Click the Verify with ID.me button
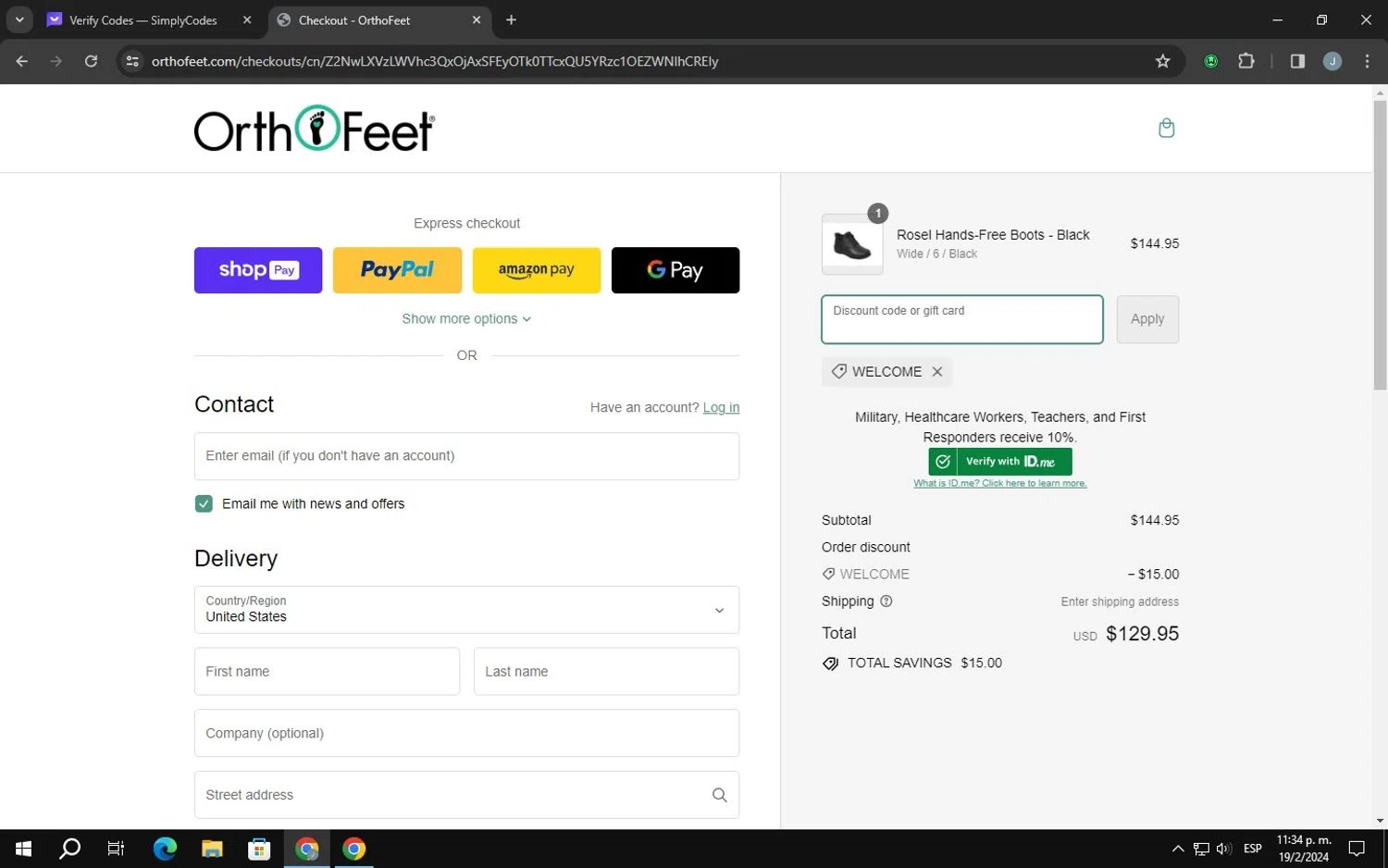This screenshot has width=1388, height=868. [1000, 461]
